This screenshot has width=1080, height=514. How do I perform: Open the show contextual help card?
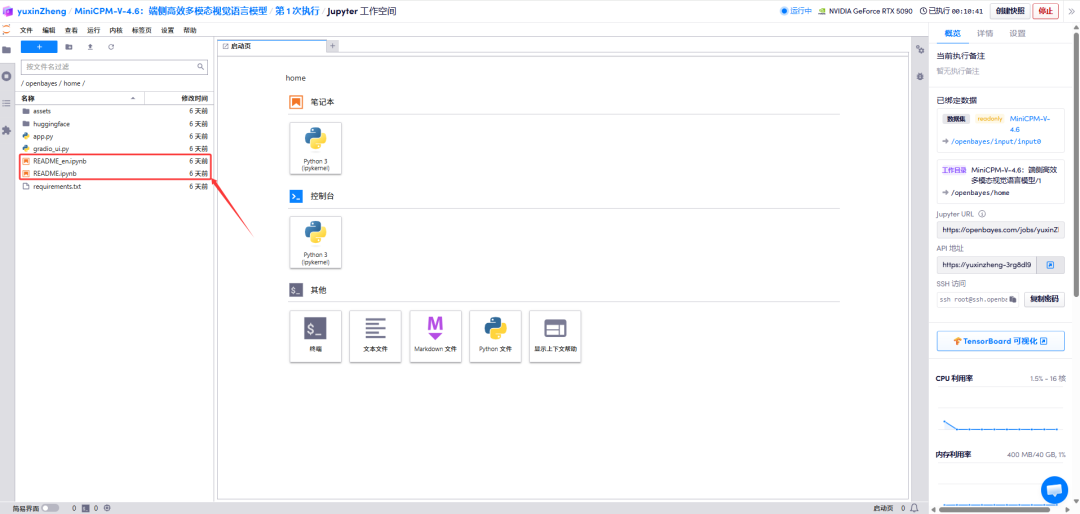pos(555,336)
